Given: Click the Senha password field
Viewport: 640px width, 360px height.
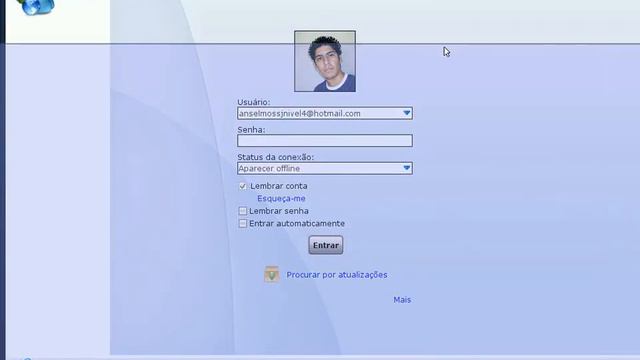Looking at the screenshot, I should click(x=325, y=141).
